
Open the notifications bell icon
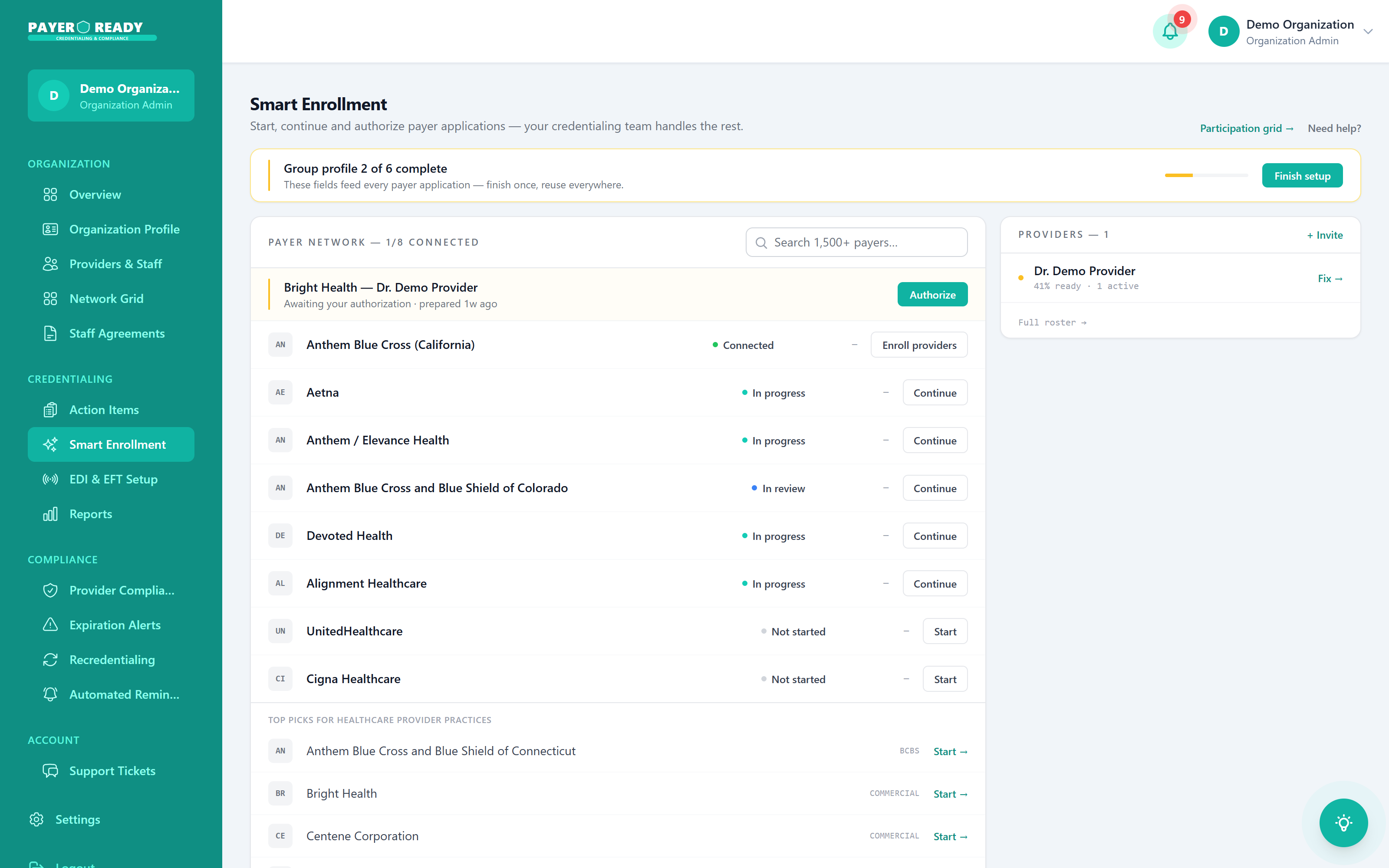click(x=1170, y=32)
